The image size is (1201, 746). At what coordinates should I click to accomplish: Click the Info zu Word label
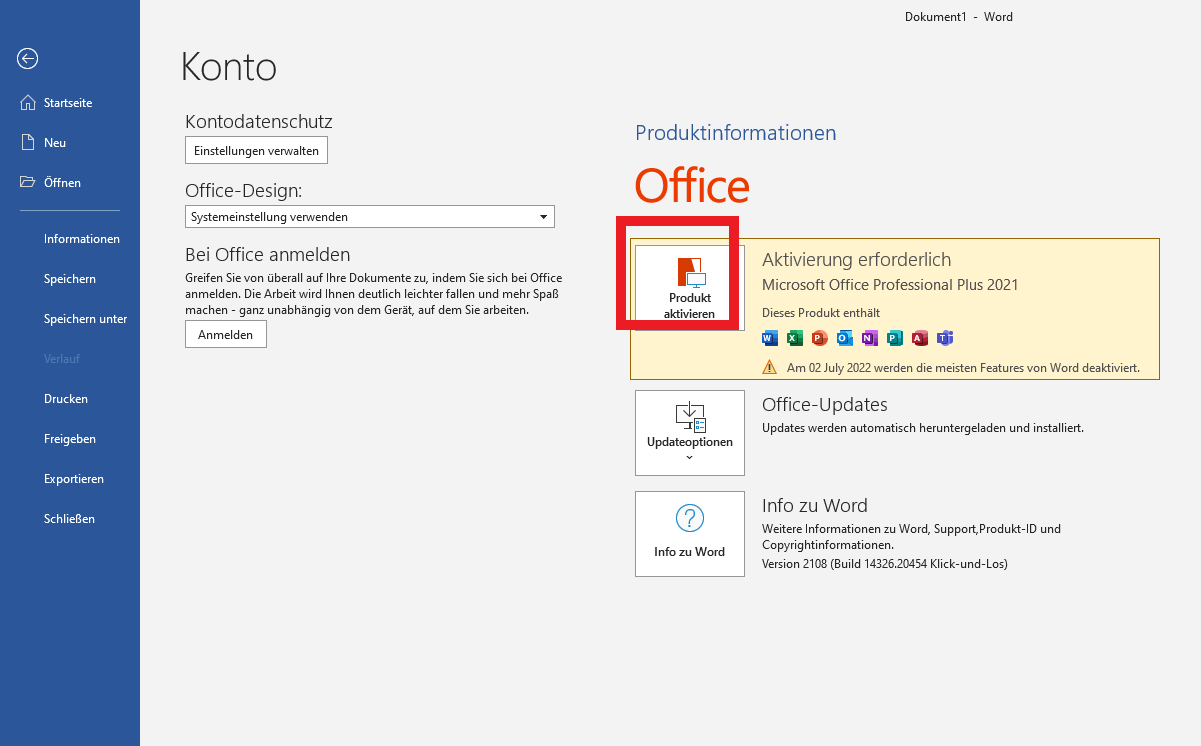(x=690, y=552)
